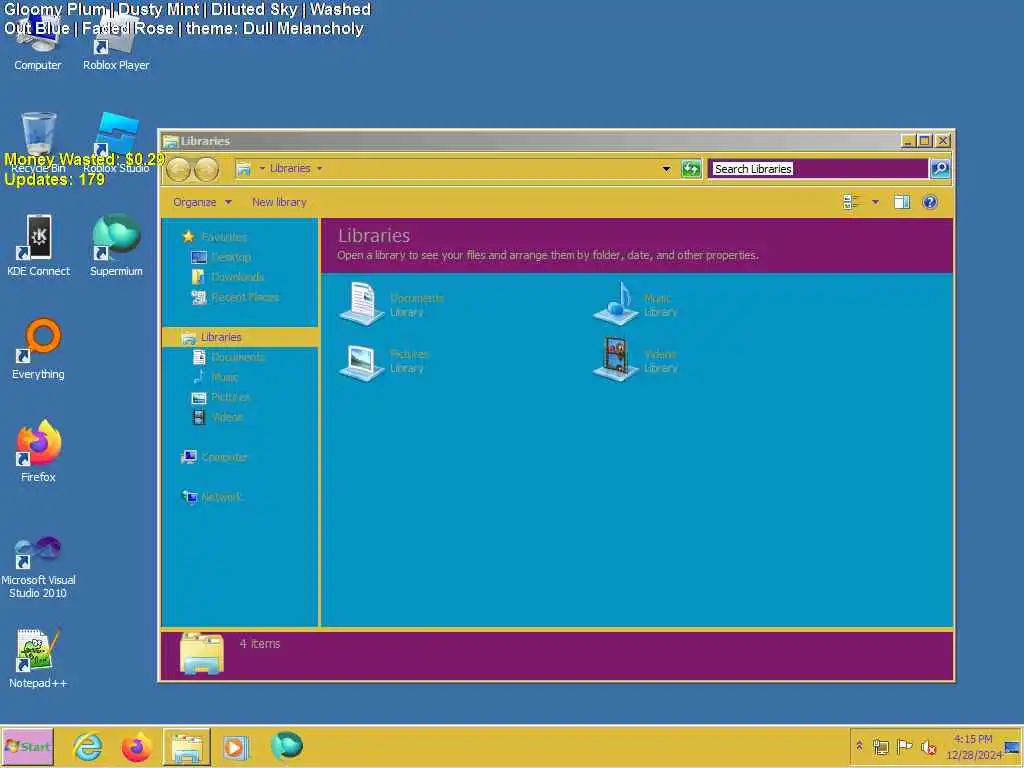
Task: Select the Everything search shortcut
Action: click(x=38, y=349)
